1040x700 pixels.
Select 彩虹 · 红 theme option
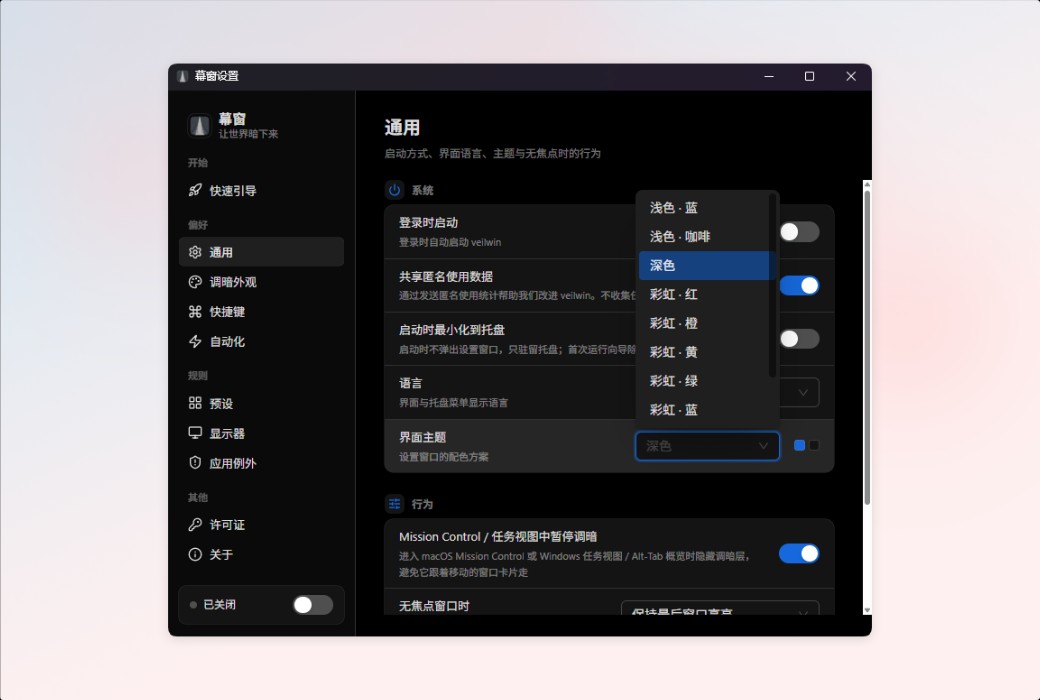(x=706, y=295)
